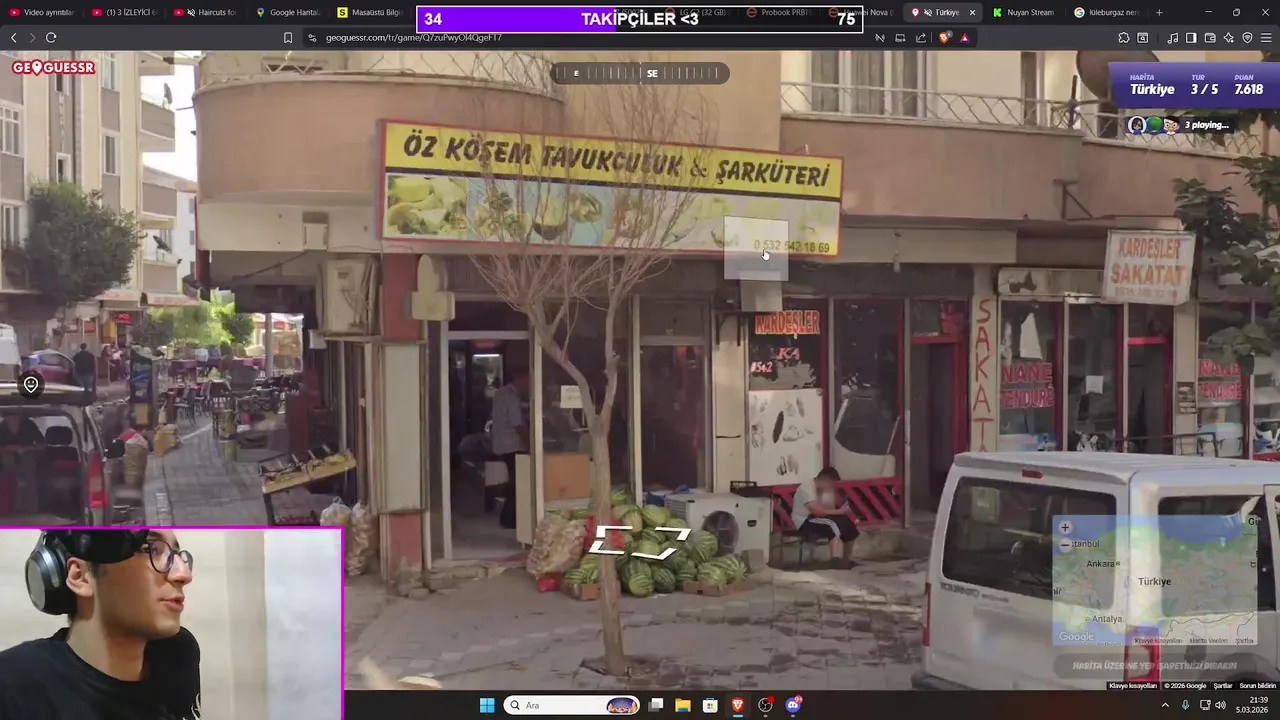The image size is (1280, 720).
Task: Click the Türkiye guess mini map
Action: tap(1155, 581)
